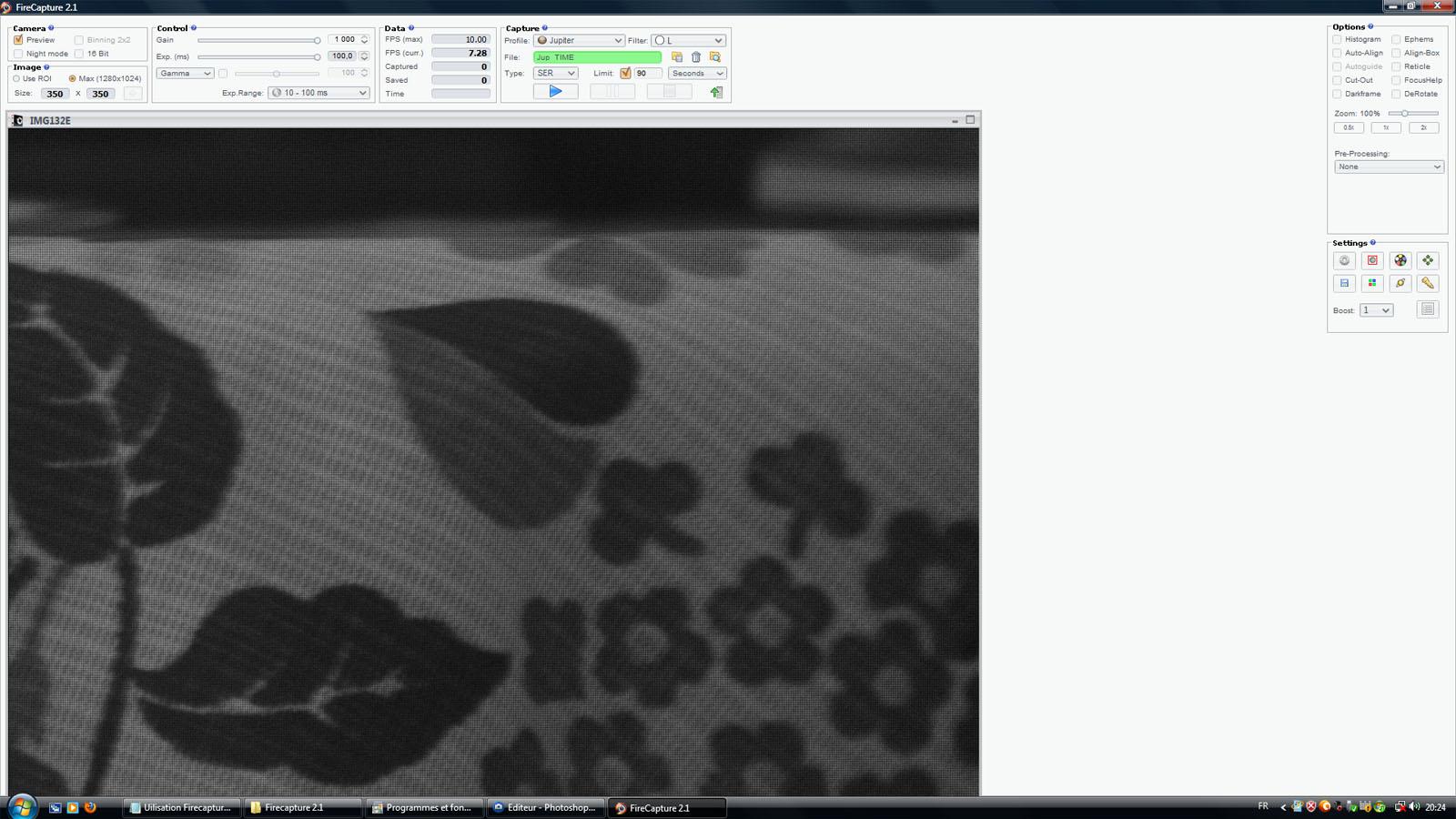
Task: Open the limit unit dropdown showing Seconds
Action: click(697, 74)
